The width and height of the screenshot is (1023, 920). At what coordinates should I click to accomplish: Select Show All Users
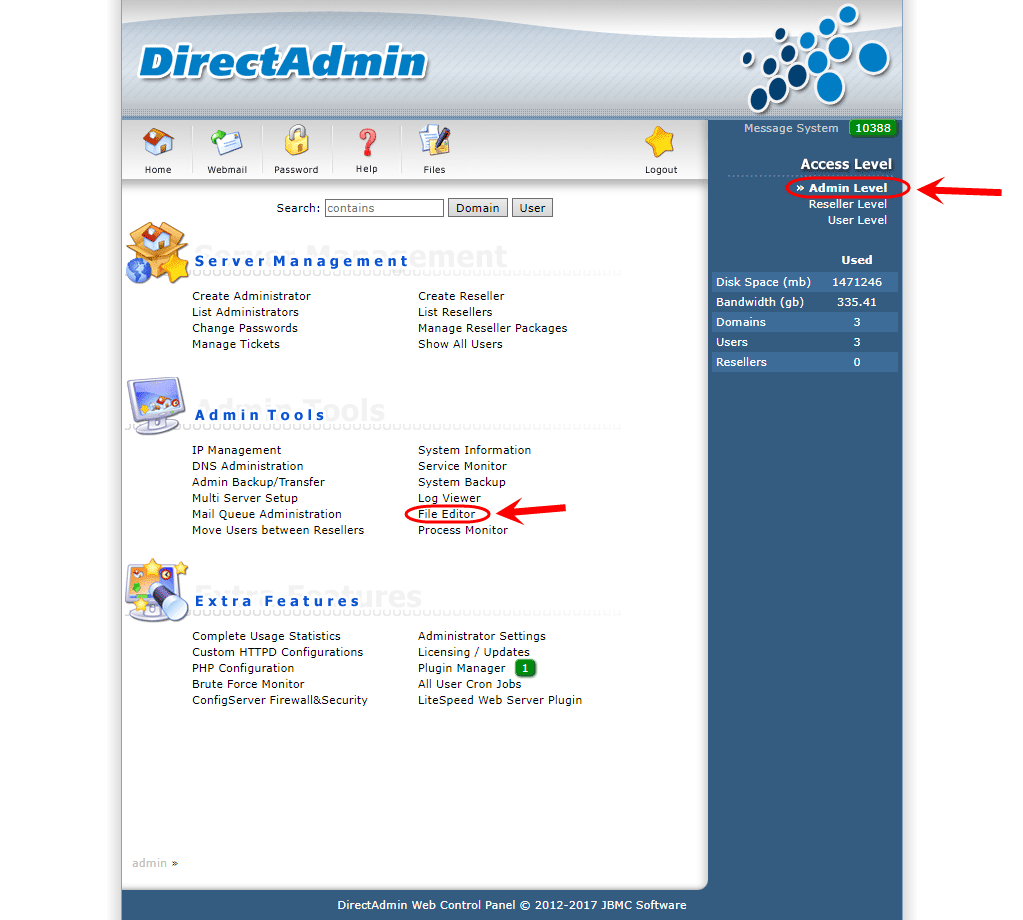tap(460, 345)
